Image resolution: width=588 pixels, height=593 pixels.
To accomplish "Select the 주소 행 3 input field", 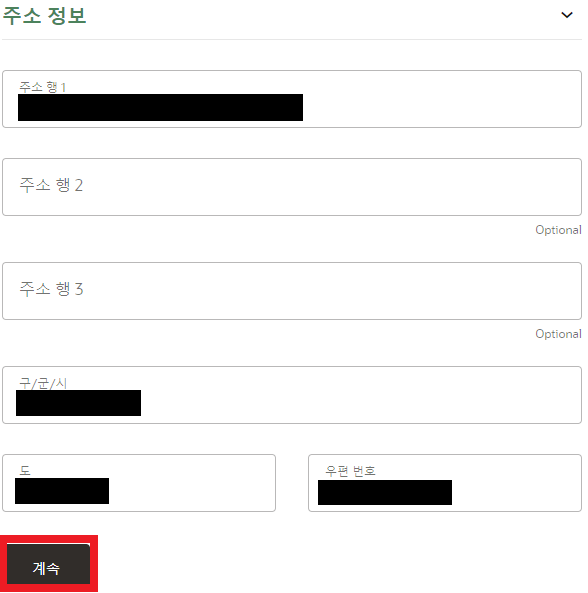I will tap(292, 291).
